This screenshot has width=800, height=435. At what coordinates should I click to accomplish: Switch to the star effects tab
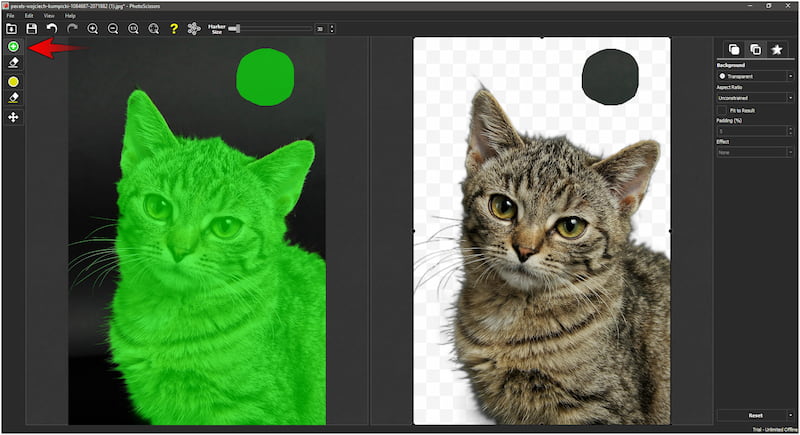pos(777,49)
